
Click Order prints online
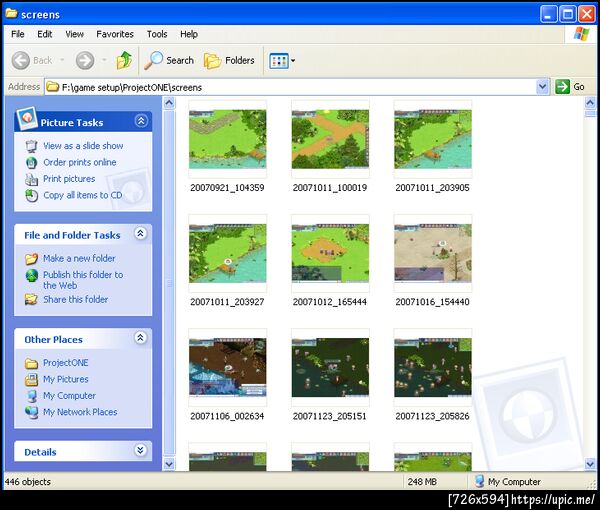[80, 162]
